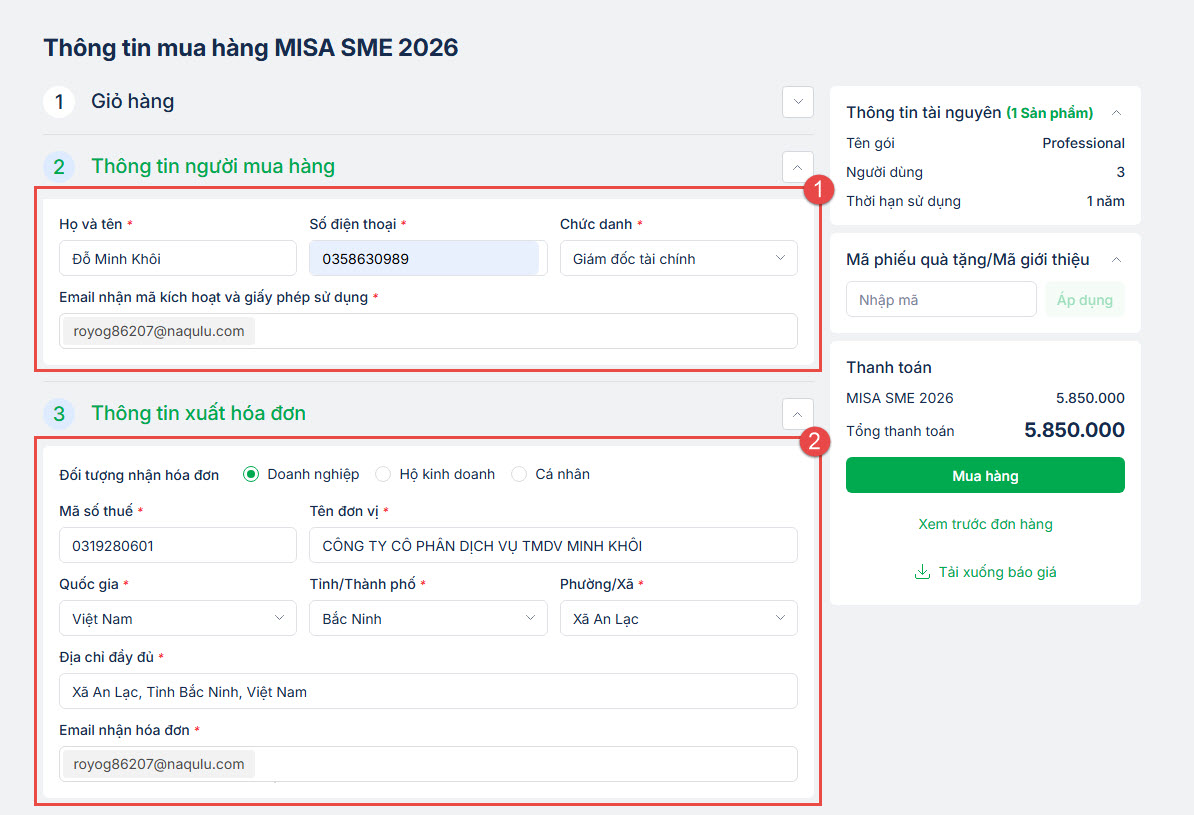Expand the Giỏ hàng section chevron

click(797, 102)
